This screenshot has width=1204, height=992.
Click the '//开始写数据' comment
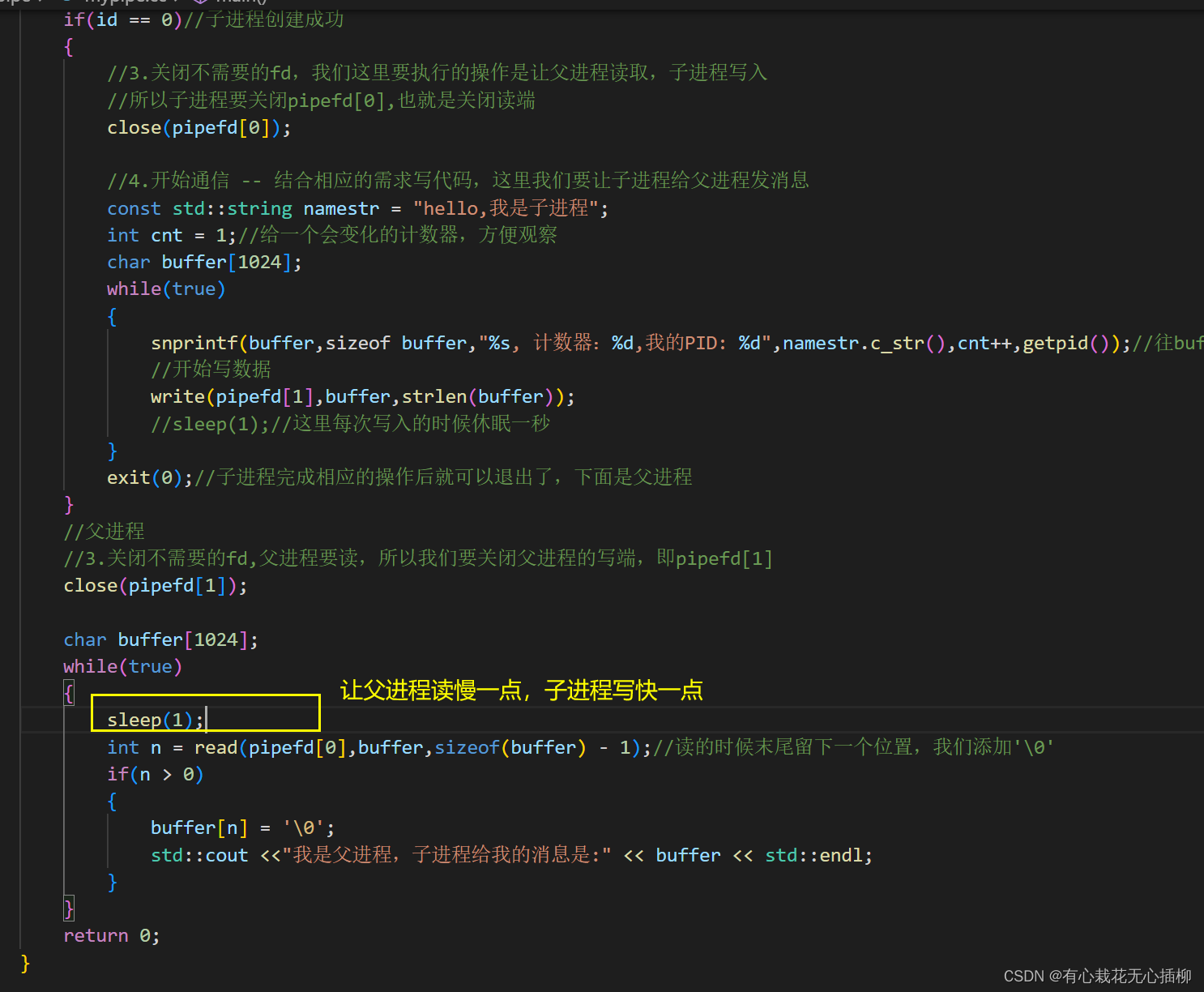click(211, 369)
